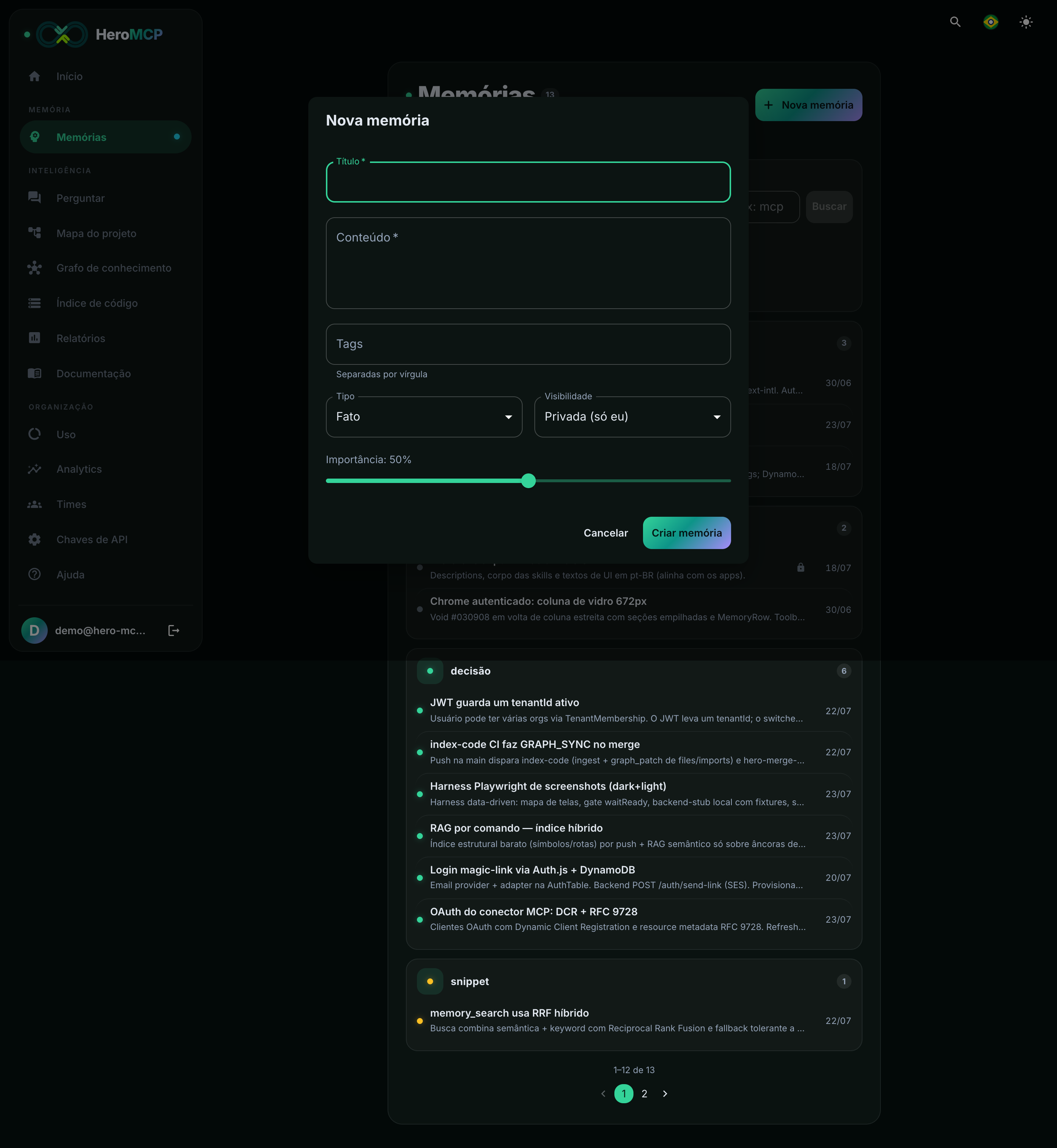Click the snippet group yellow dot icon
This screenshot has height=1148, width=1057.
pyautogui.click(x=430, y=981)
